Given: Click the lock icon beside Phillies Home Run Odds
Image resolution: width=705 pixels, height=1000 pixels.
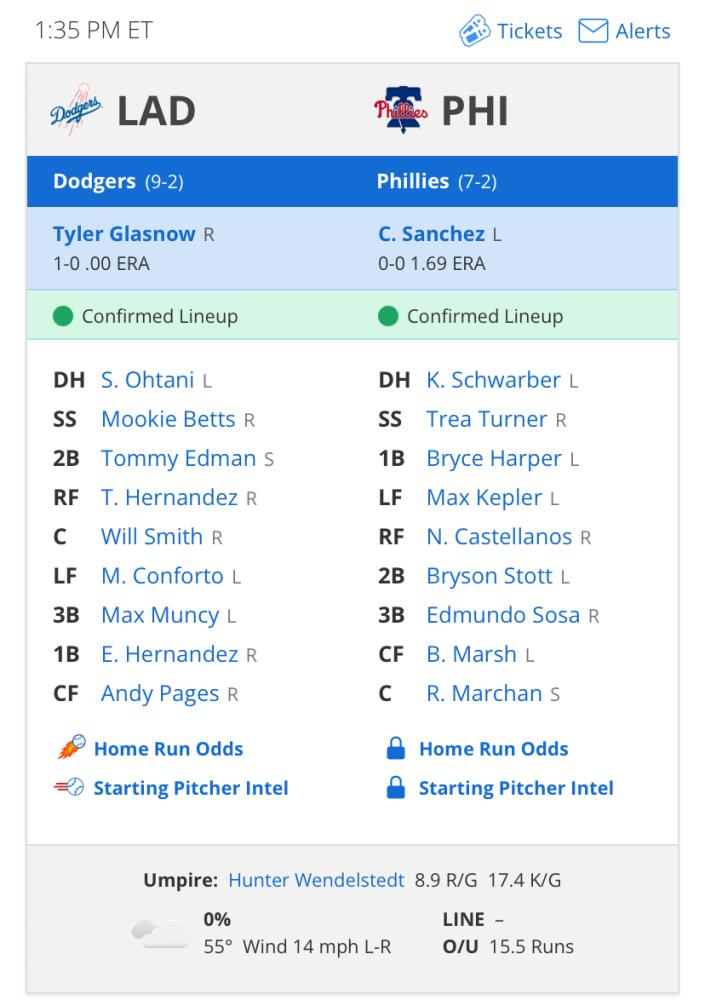Looking at the screenshot, I should (396, 748).
